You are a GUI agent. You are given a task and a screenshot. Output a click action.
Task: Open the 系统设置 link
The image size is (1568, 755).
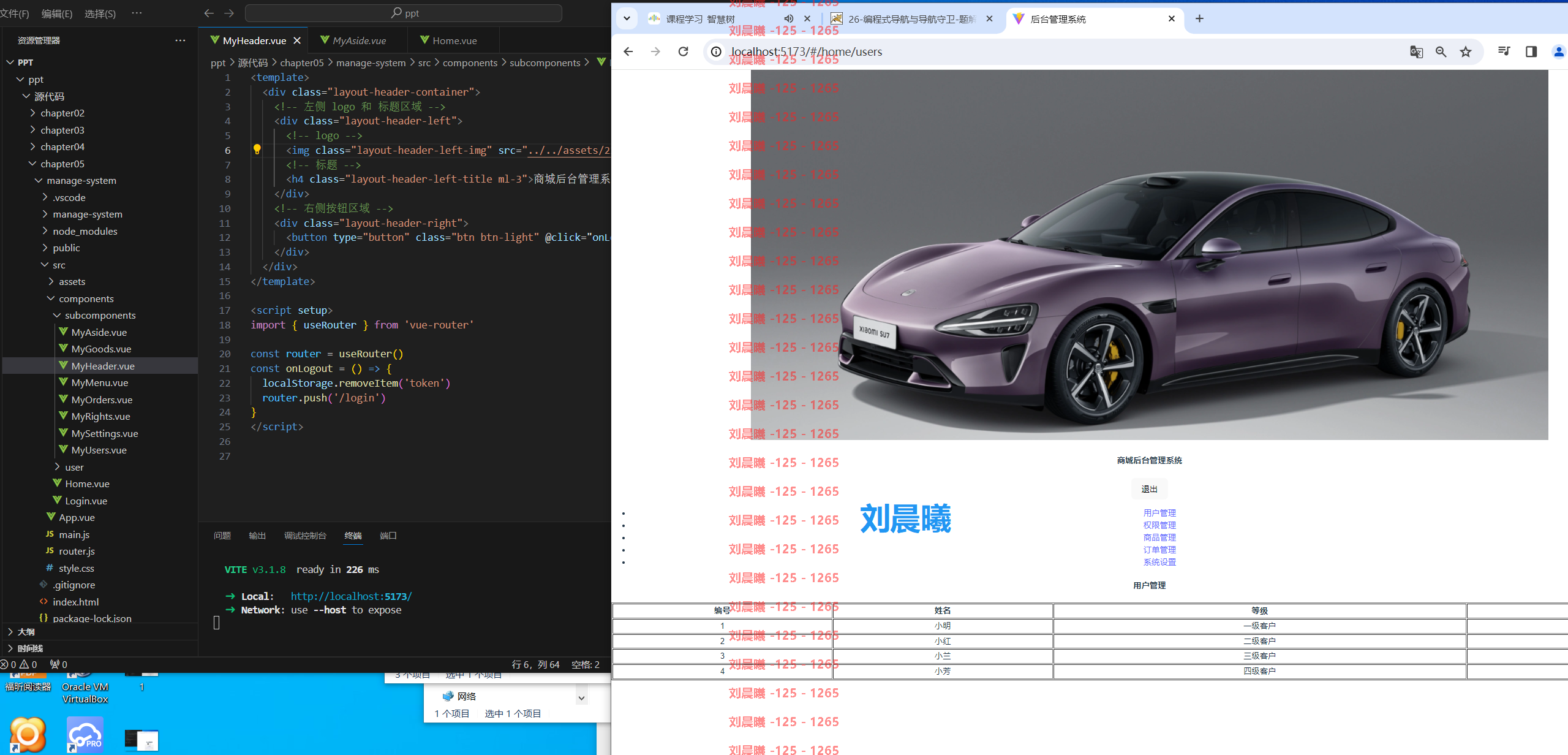pyautogui.click(x=1159, y=562)
